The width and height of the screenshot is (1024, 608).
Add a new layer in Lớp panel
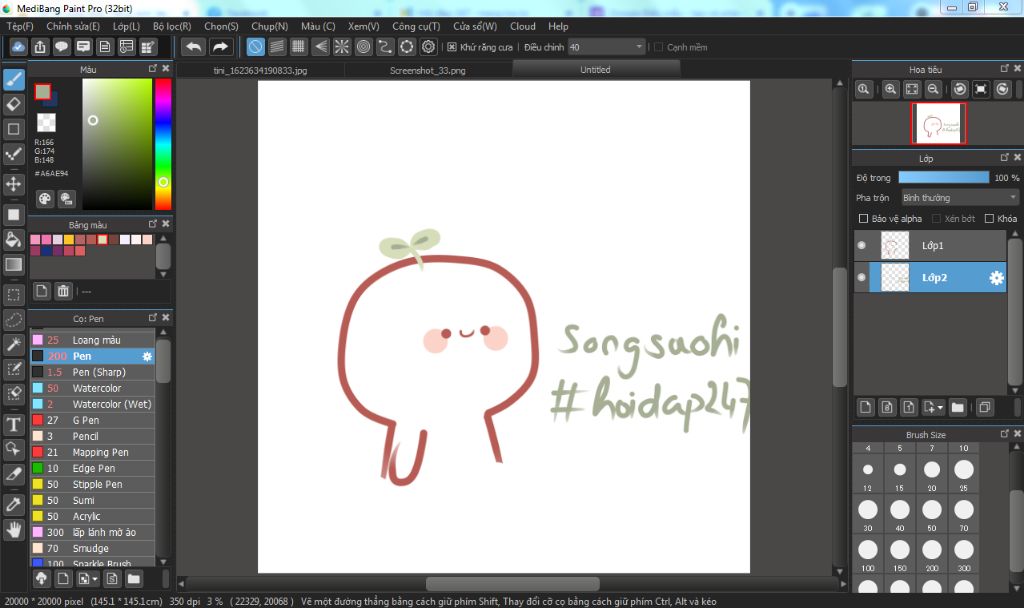coord(865,408)
